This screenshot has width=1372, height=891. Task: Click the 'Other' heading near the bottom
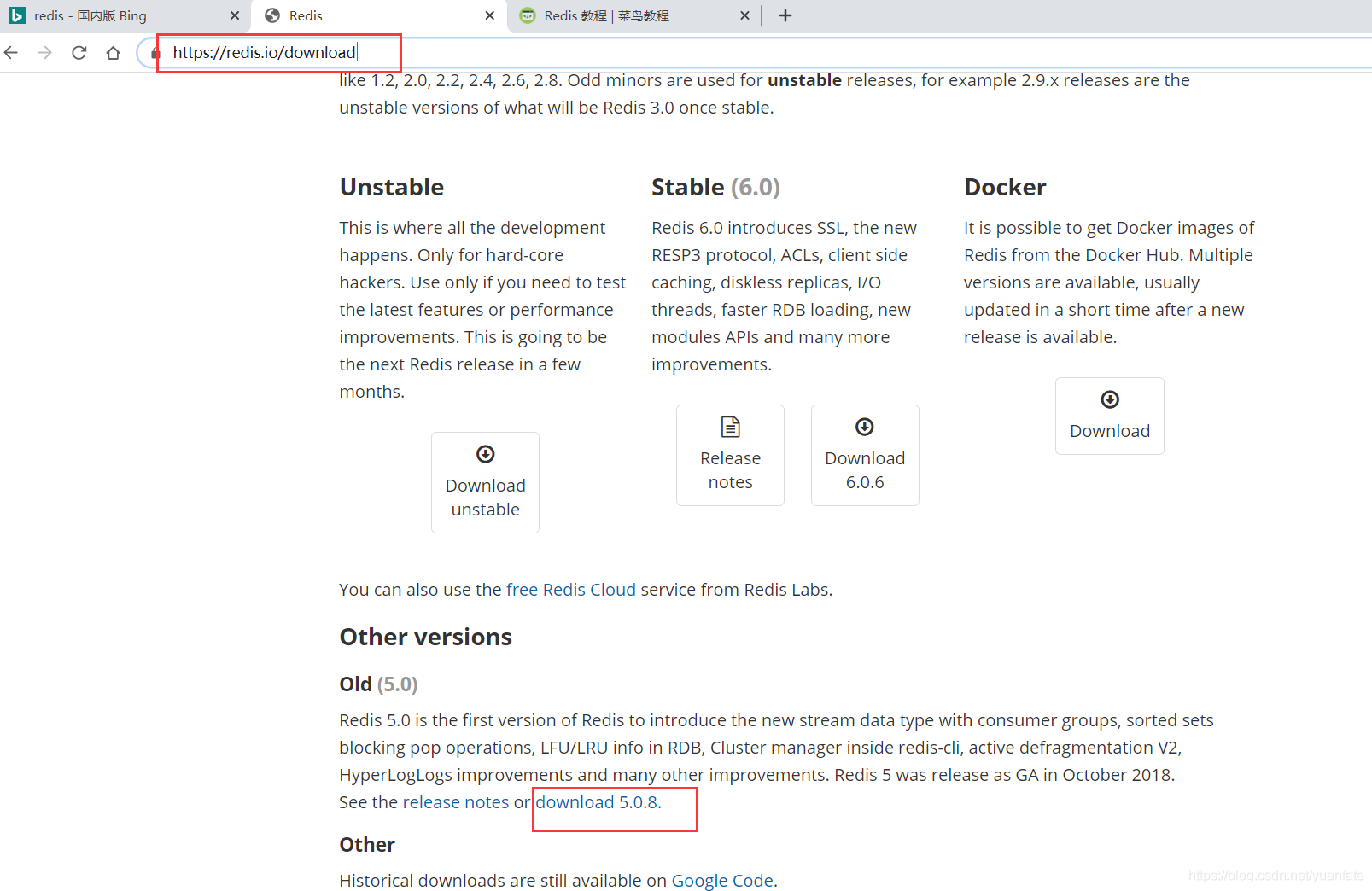coord(367,844)
